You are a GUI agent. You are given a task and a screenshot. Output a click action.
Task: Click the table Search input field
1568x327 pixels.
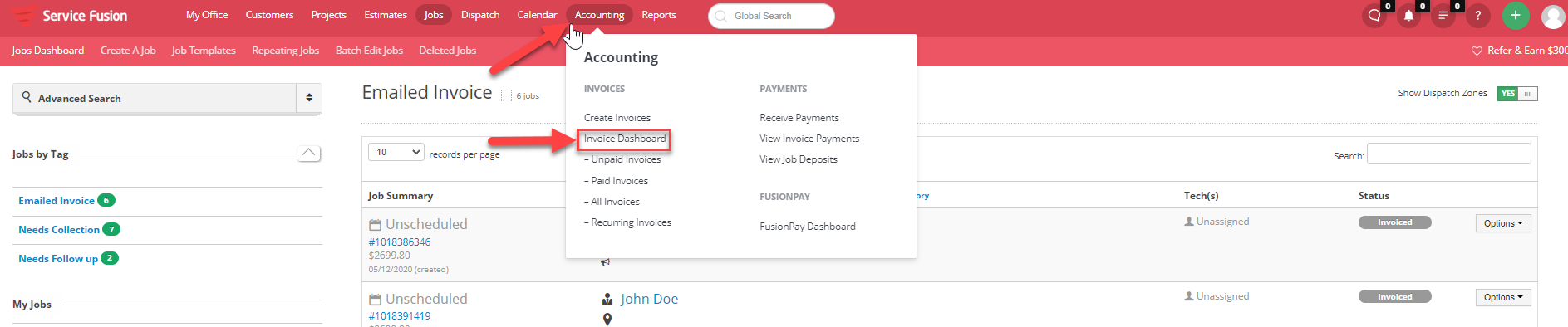pos(1448,154)
